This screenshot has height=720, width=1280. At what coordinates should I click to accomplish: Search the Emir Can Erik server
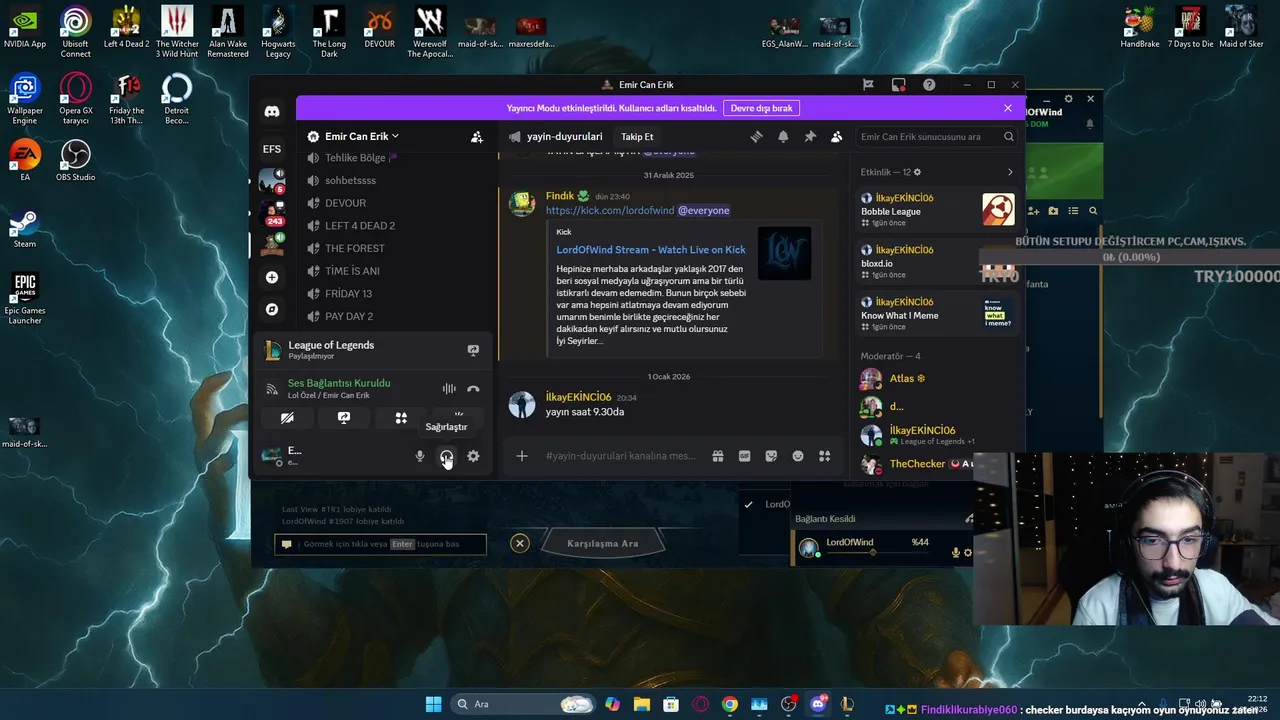click(937, 137)
